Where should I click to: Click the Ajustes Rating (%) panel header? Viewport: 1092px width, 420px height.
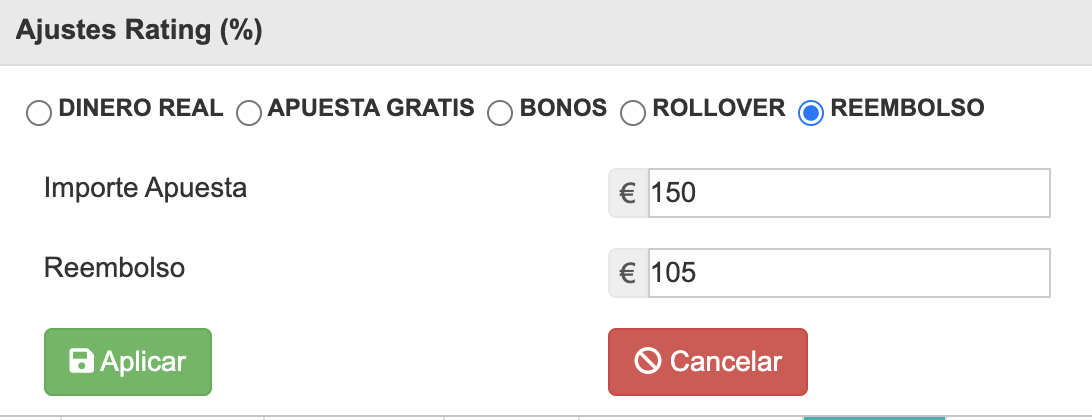click(x=546, y=32)
